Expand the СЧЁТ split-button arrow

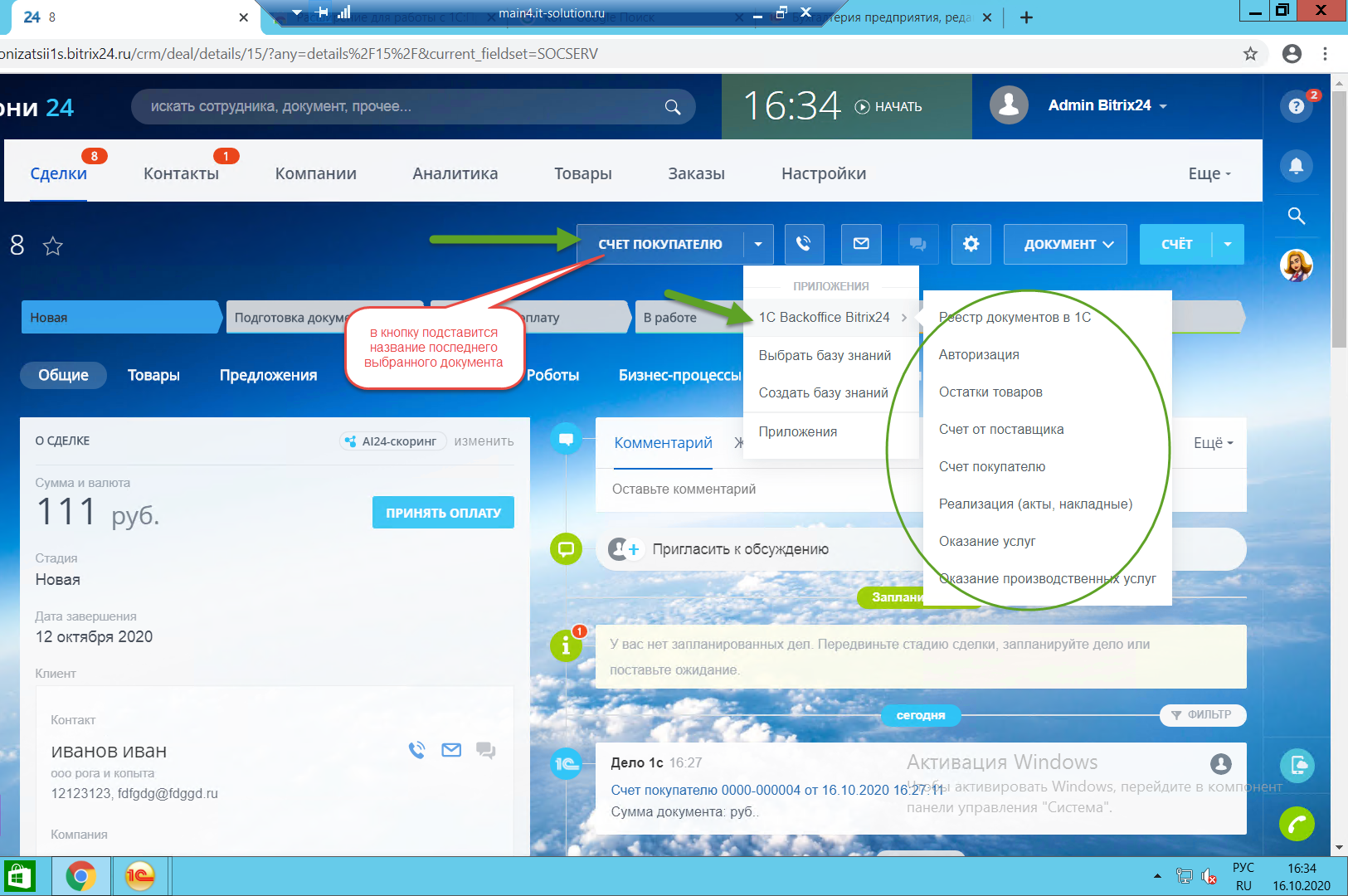click(x=1228, y=244)
